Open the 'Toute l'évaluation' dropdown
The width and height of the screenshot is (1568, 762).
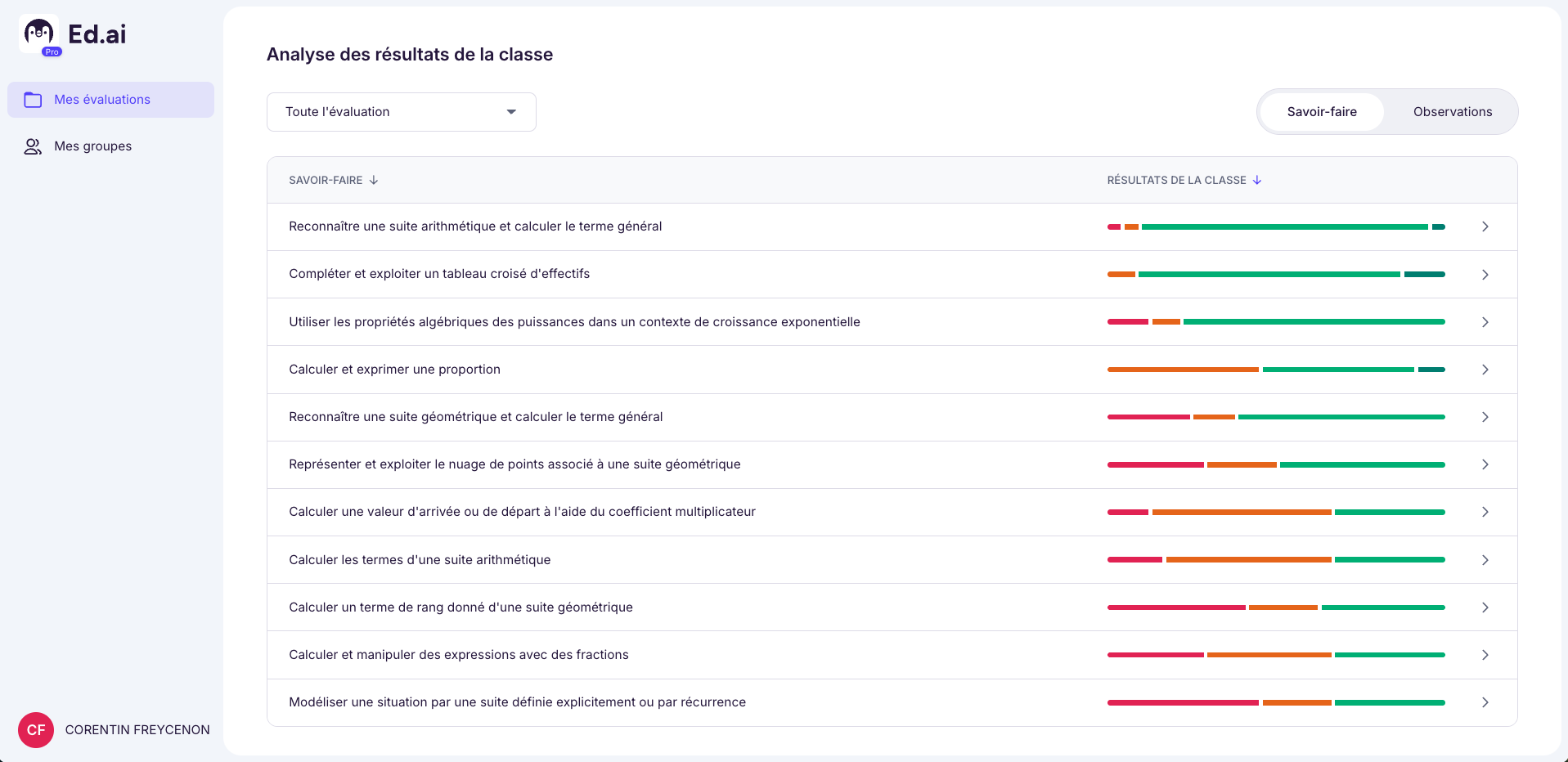[401, 112]
